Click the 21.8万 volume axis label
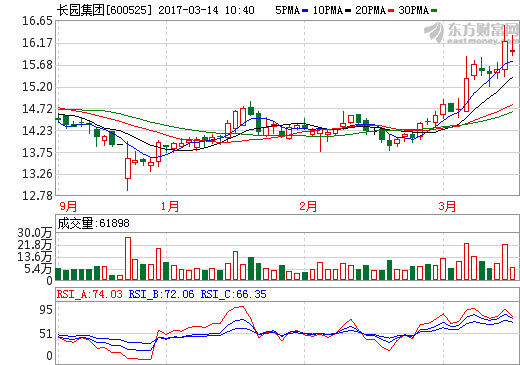The height and width of the screenshot is (365, 520). click(35, 245)
